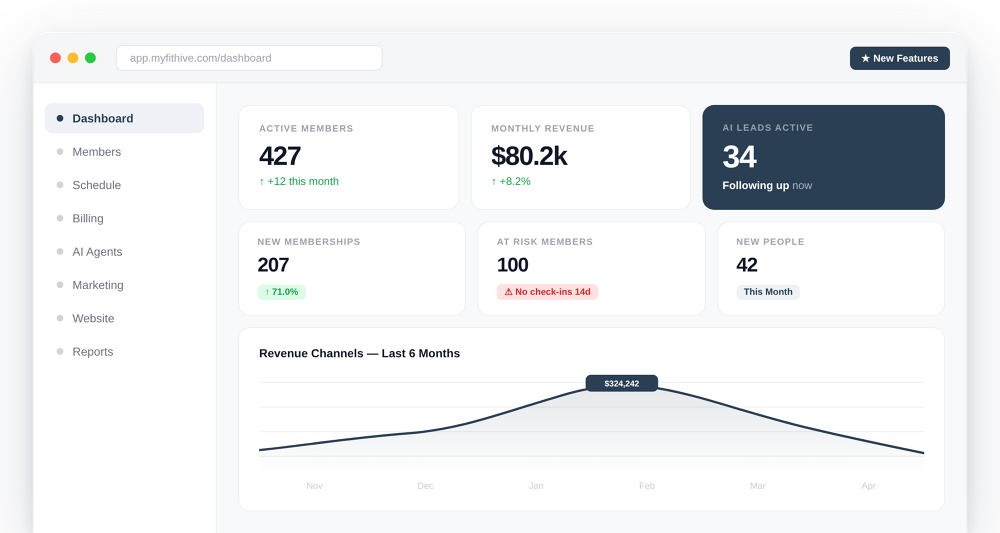The height and width of the screenshot is (533, 1000).
Task: Select the Feb label on chart axis
Action: (x=647, y=486)
